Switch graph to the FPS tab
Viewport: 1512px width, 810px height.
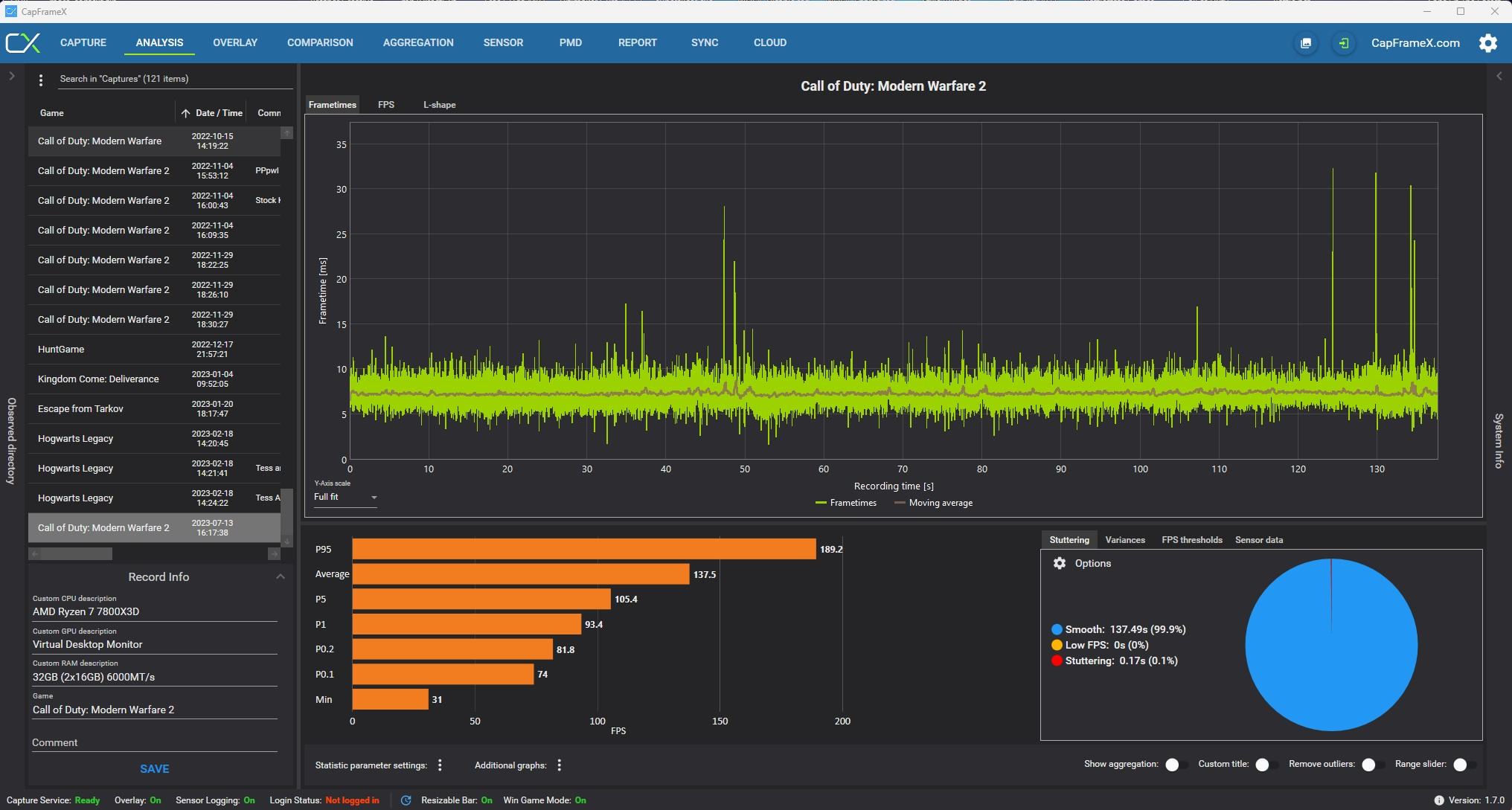coord(386,105)
